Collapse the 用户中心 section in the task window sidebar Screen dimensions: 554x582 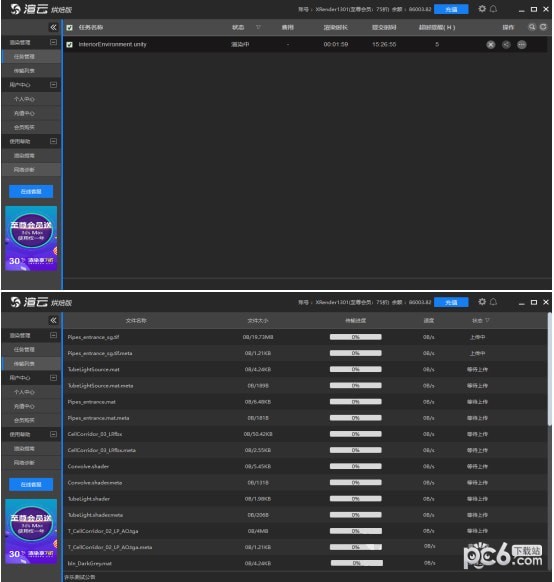(53, 85)
